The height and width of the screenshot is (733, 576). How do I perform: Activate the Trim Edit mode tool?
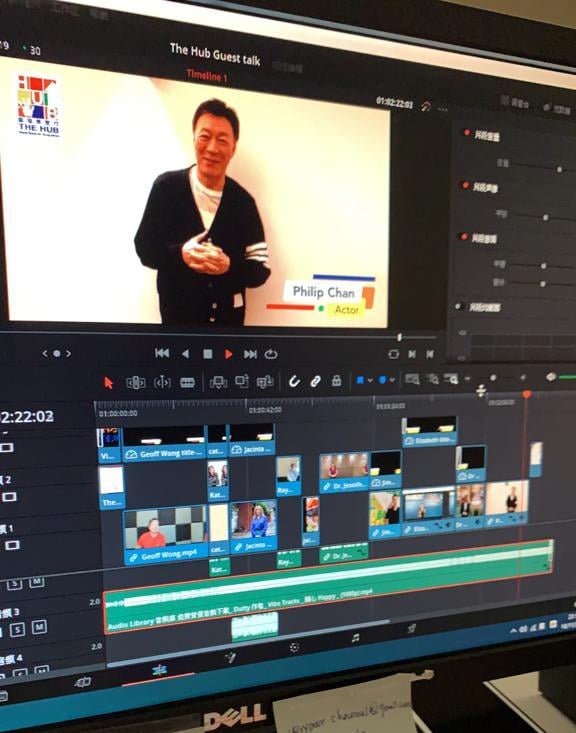135,383
